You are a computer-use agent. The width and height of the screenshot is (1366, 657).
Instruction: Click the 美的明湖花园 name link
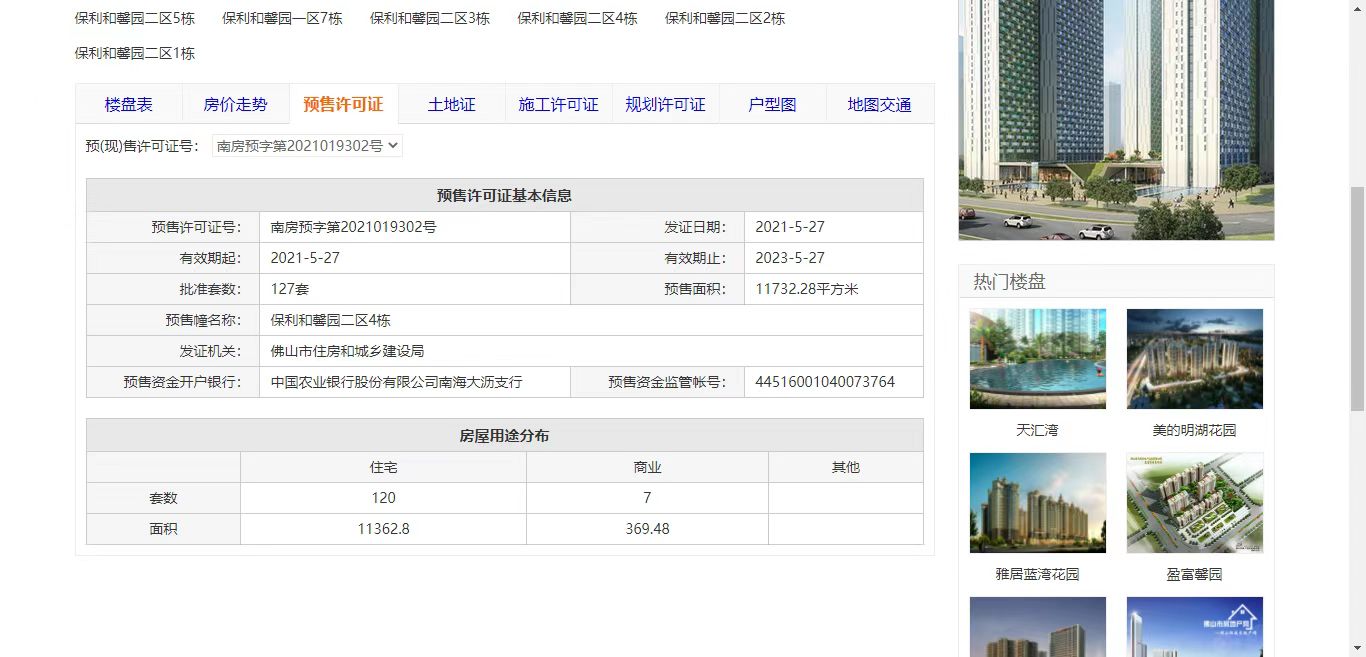click(x=1194, y=430)
